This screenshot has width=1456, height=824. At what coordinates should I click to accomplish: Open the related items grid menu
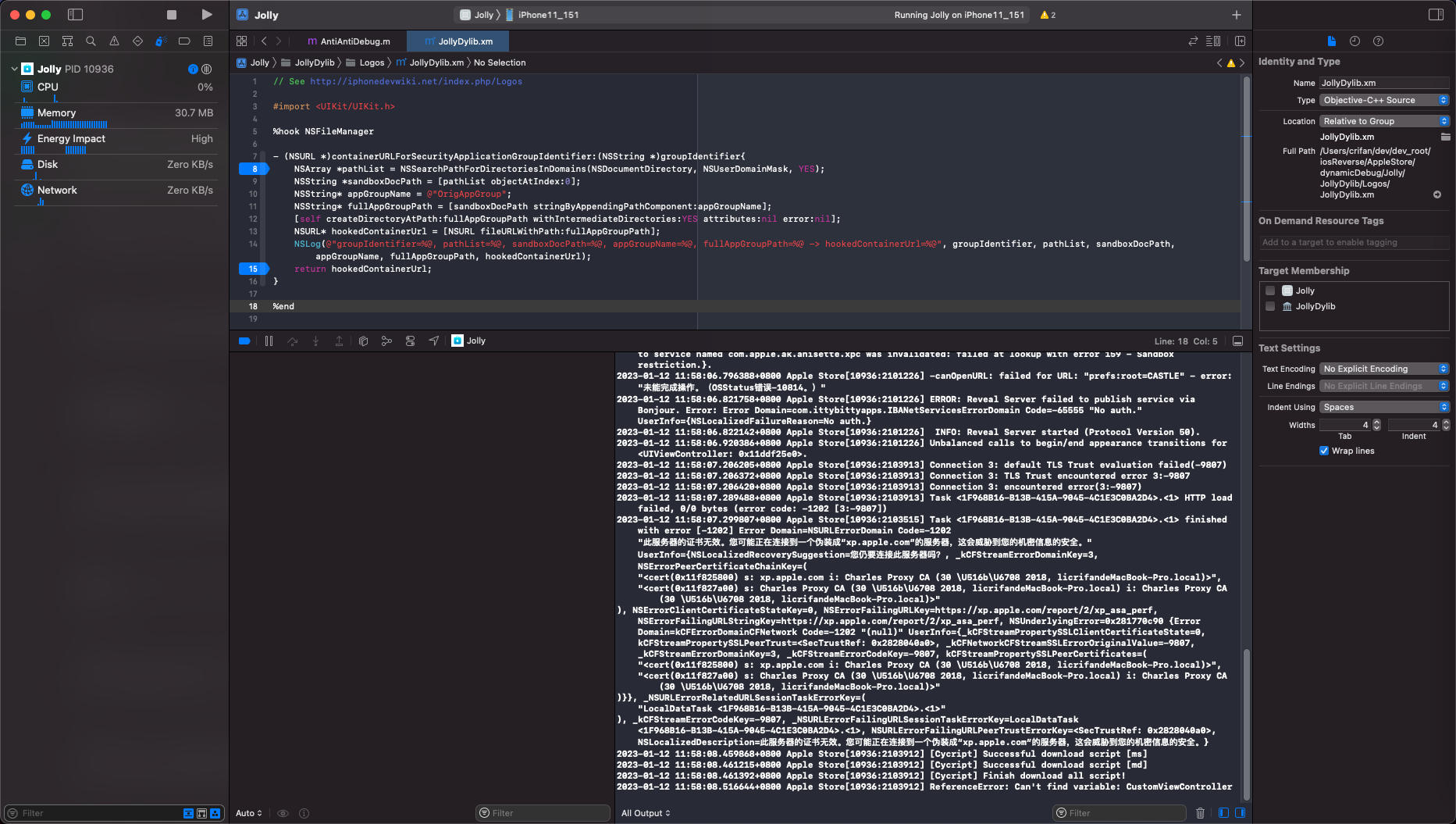(x=241, y=41)
